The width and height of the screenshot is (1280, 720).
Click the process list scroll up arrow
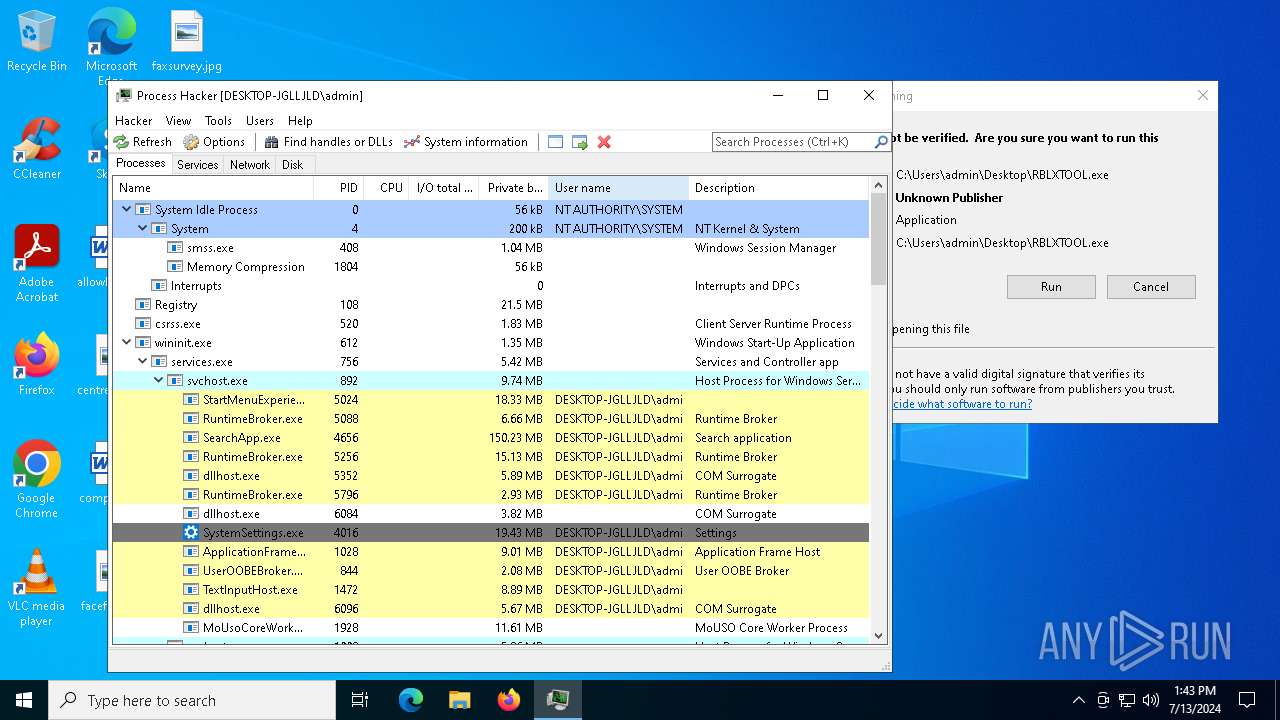(878, 186)
